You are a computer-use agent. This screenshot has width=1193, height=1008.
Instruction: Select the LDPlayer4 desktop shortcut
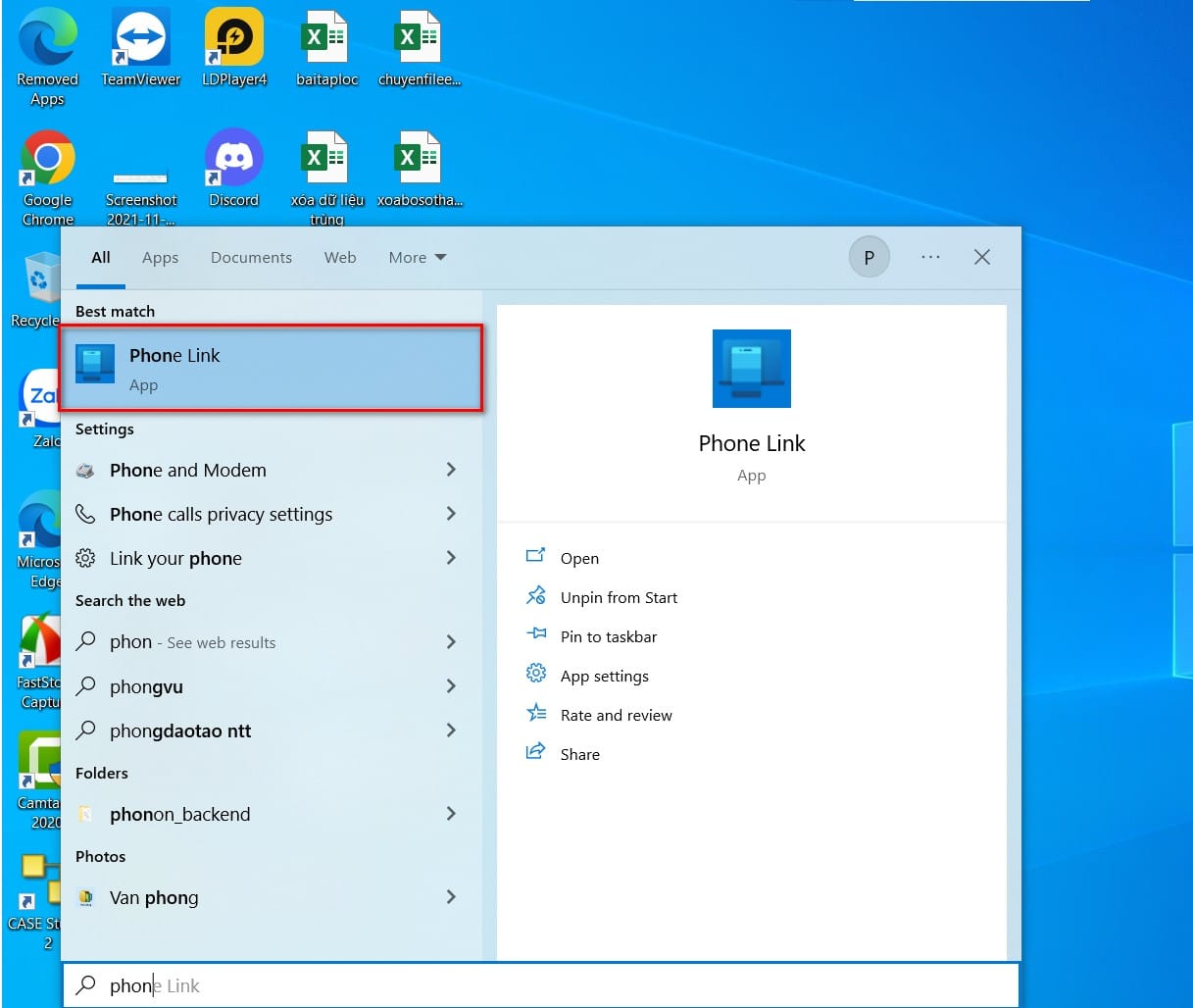pos(234,48)
